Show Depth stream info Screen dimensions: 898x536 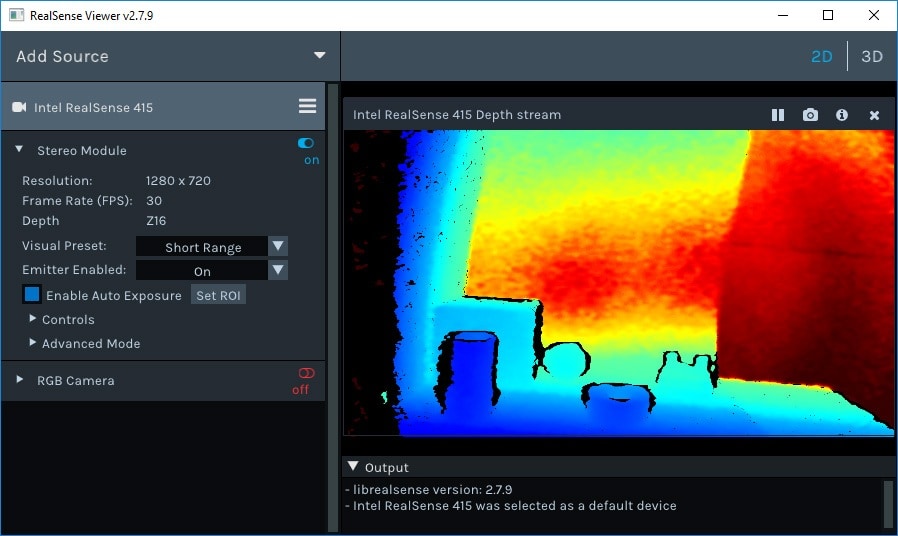(x=842, y=115)
